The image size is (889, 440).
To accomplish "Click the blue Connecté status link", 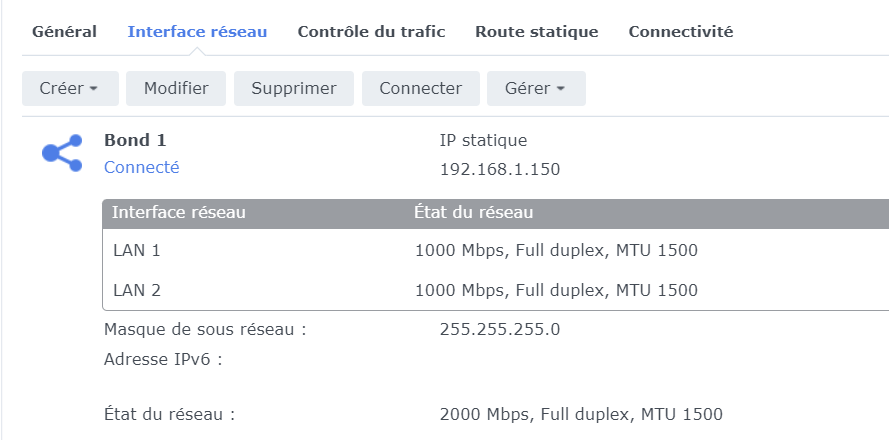I will 142,168.
